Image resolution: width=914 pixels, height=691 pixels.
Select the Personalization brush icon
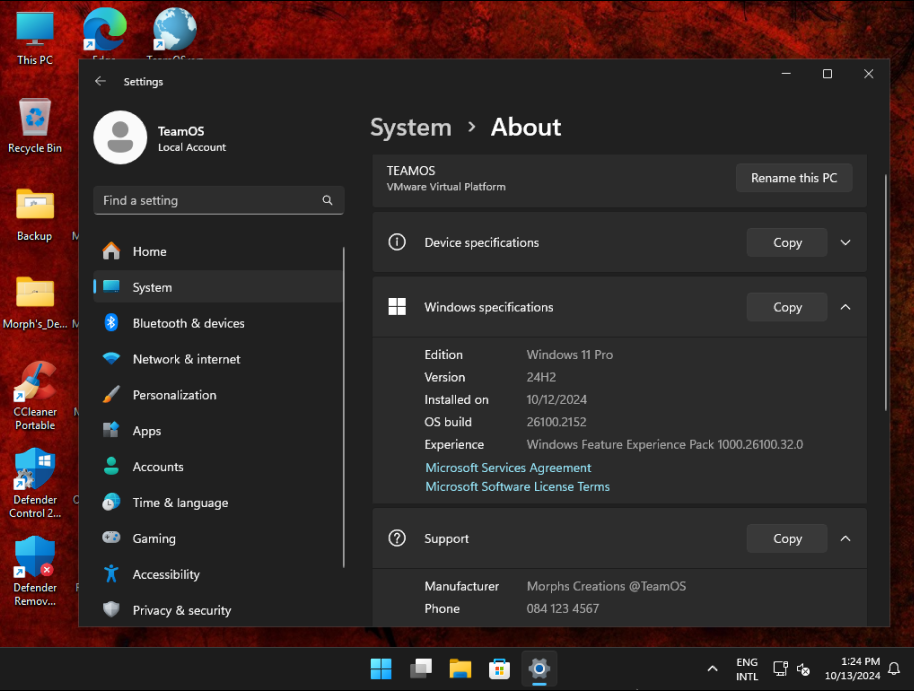coord(111,395)
